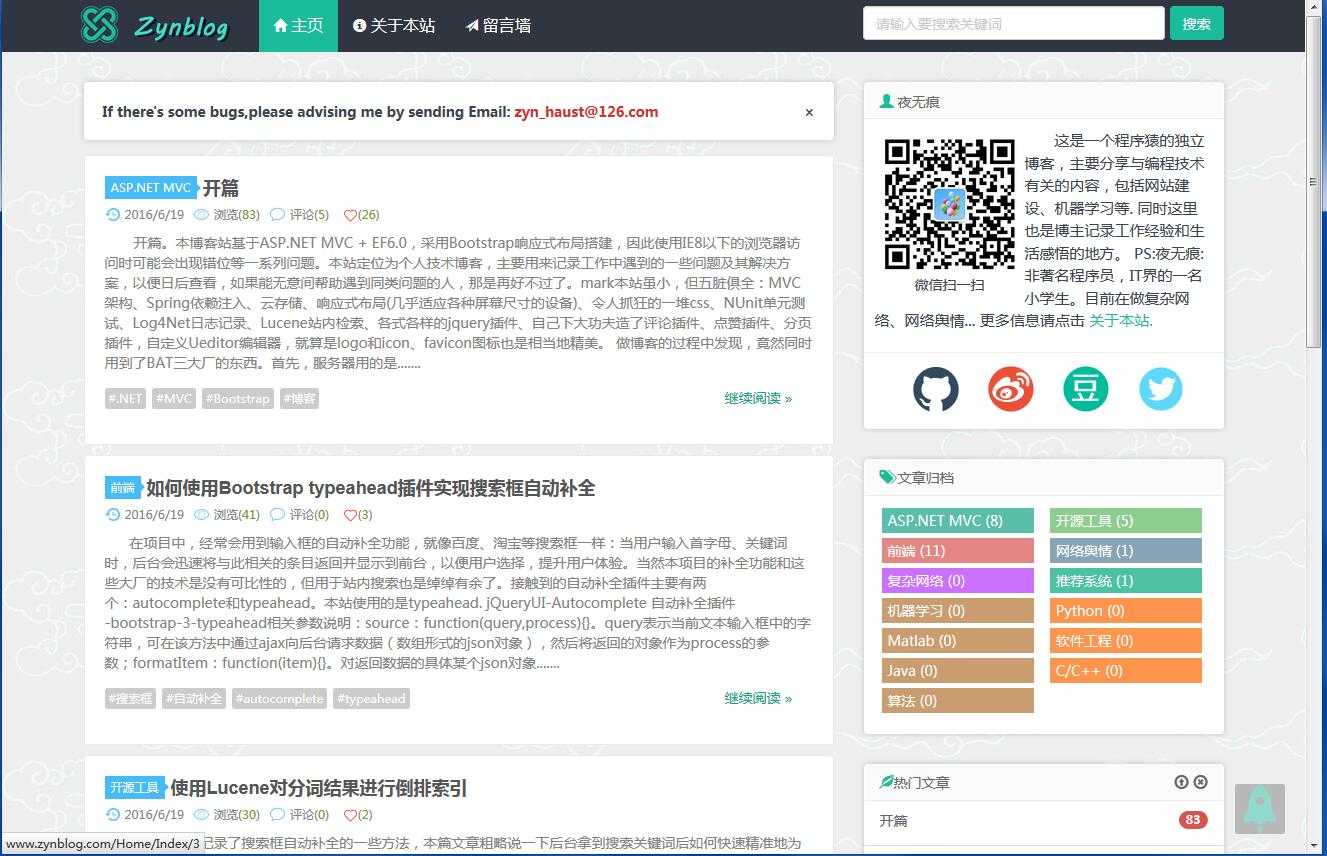Select the #typeahead tag
Image resolution: width=1327 pixels, height=856 pixels.
pos(371,698)
